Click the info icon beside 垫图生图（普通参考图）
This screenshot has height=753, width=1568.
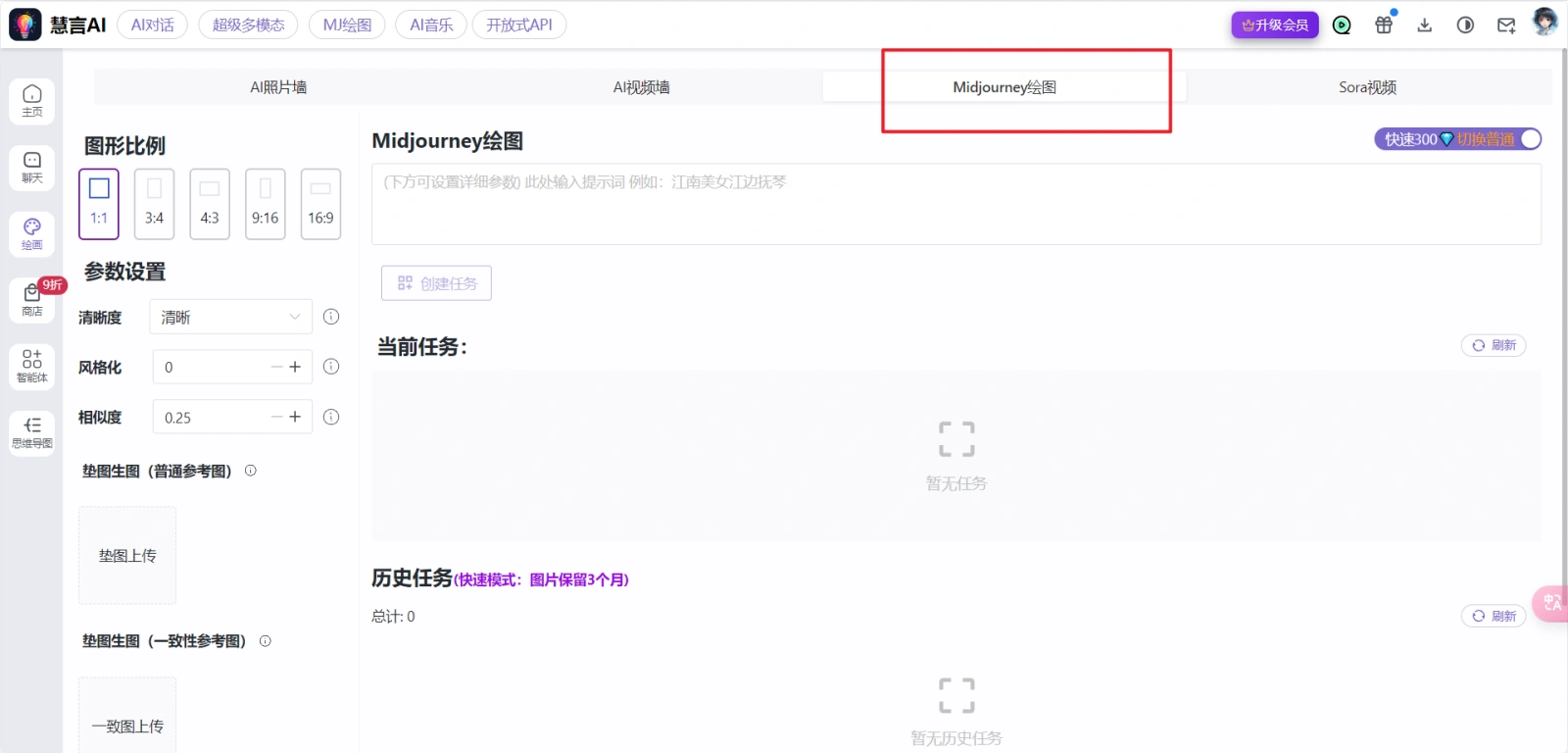click(251, 471)
